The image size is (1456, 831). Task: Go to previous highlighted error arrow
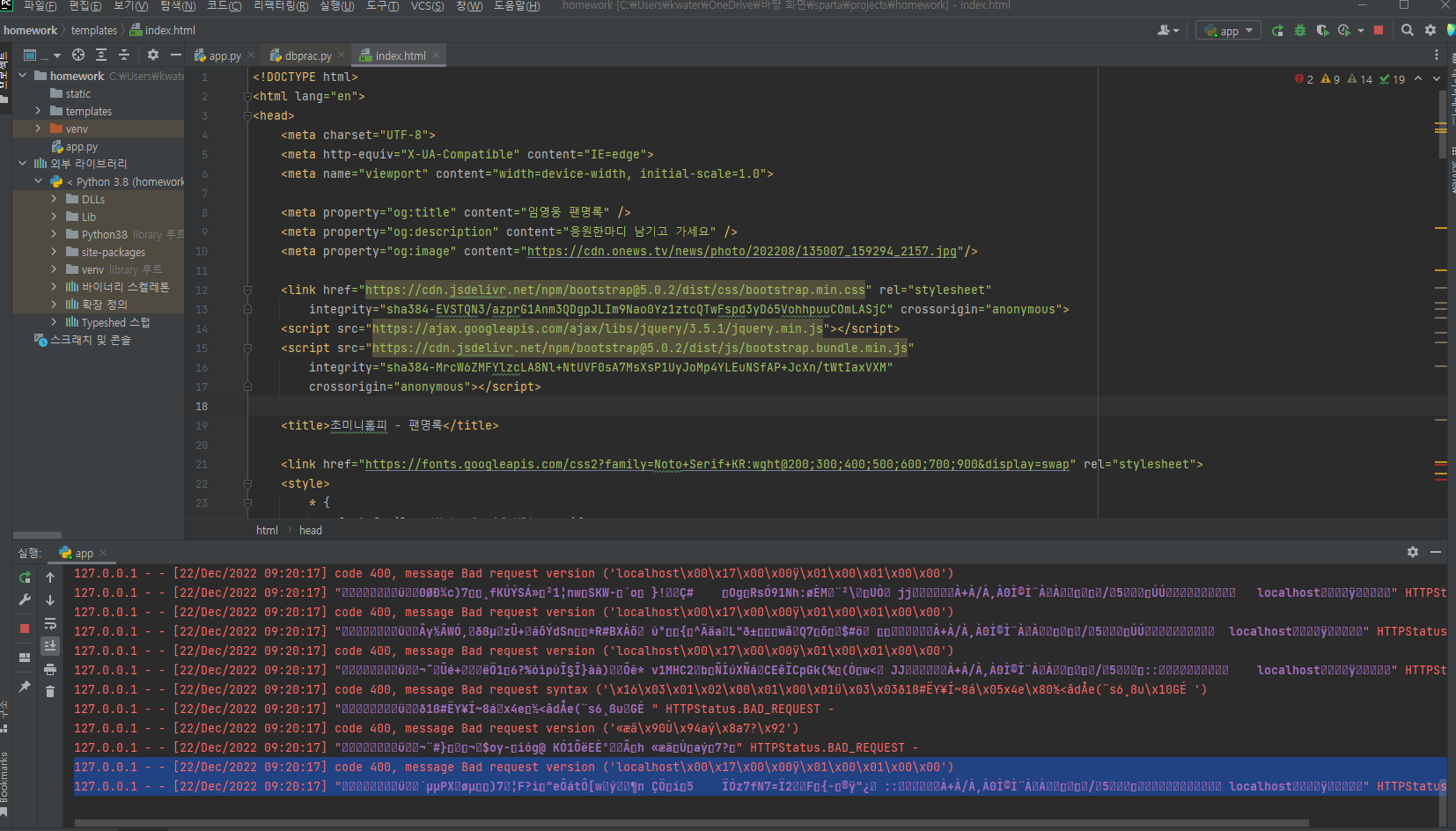[x=1418, y=79]
